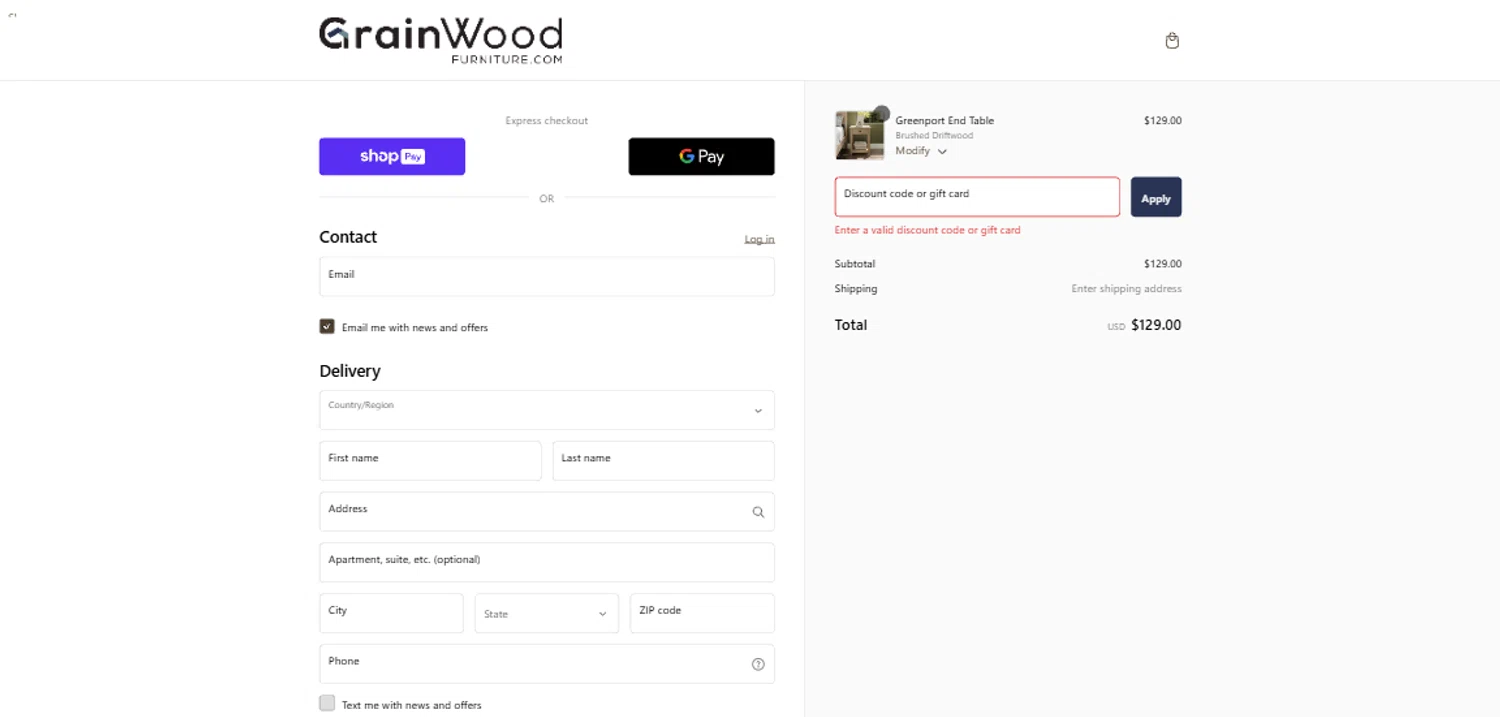
Task: Focus the Discount code or gift card field
Action: [977, 197]
